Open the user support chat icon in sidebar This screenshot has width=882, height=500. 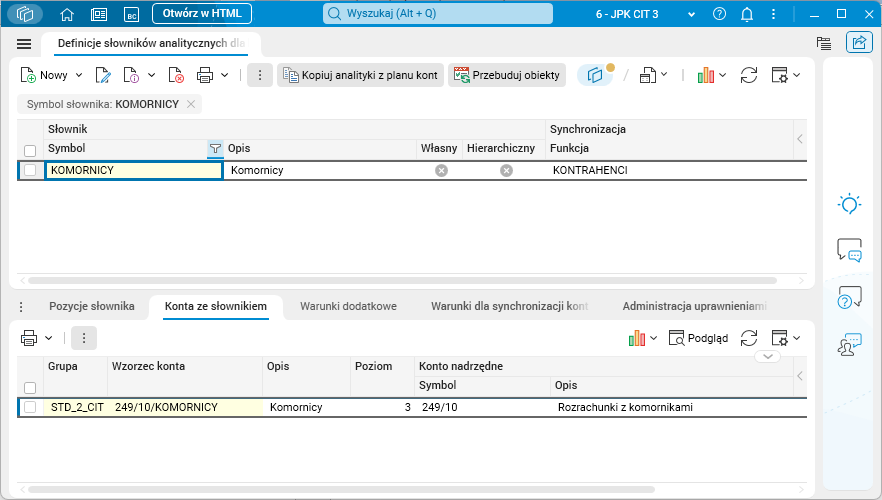click(x=849, y=345)
